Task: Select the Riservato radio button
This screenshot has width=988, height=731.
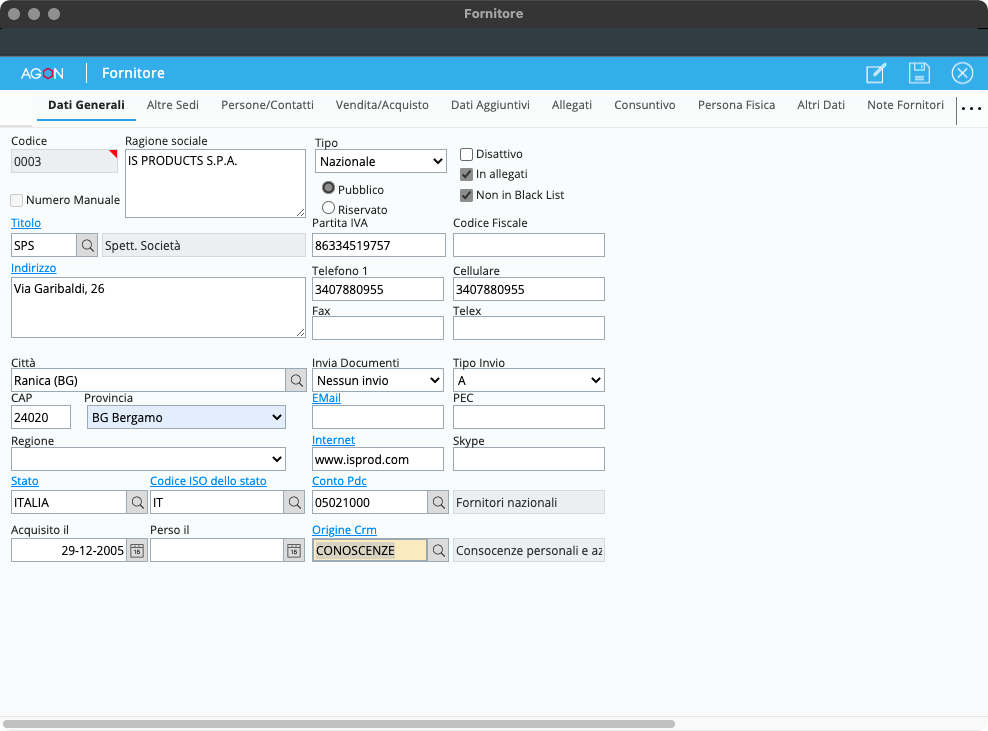Action: [328, 207]
